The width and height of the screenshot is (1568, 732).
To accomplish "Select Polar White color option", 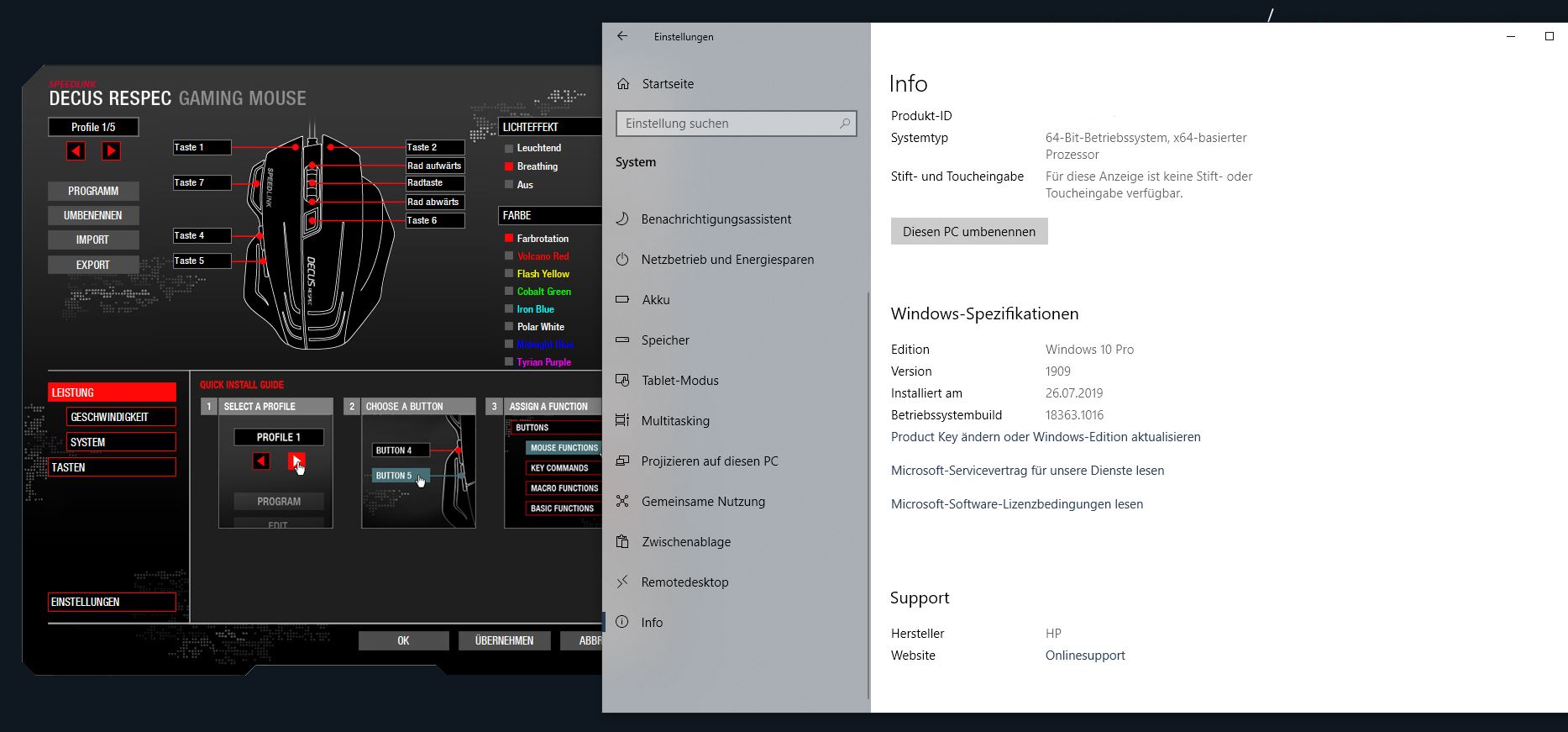I will point(509,327).
